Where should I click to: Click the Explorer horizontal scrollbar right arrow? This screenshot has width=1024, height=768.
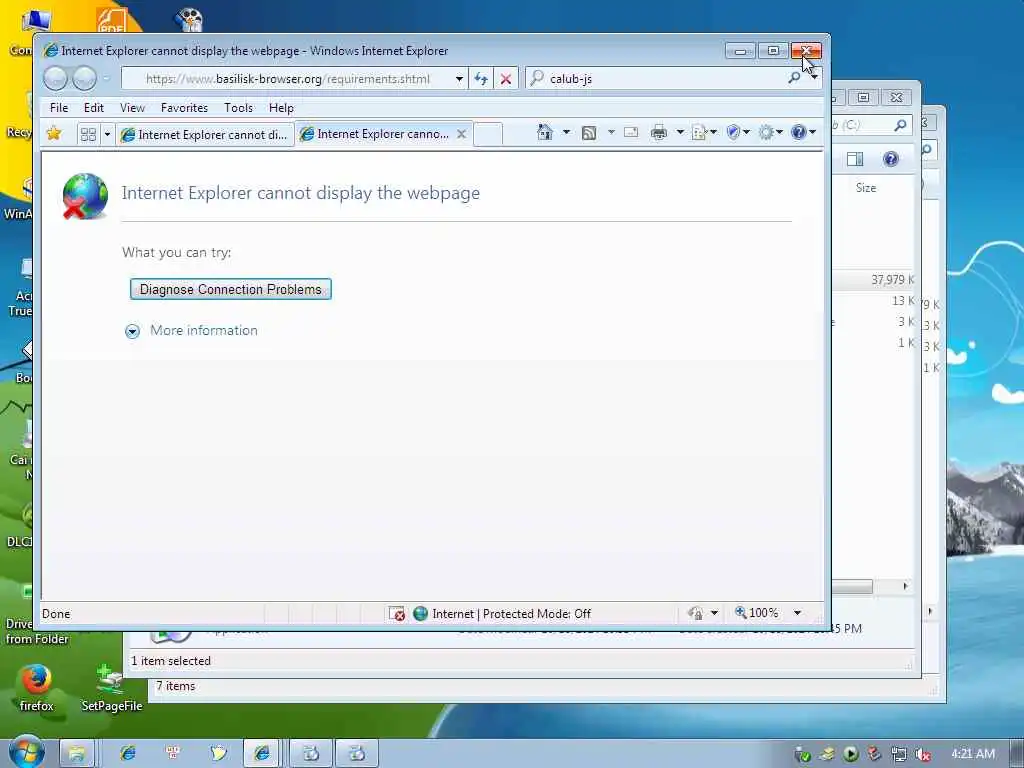tap(905, 586)
